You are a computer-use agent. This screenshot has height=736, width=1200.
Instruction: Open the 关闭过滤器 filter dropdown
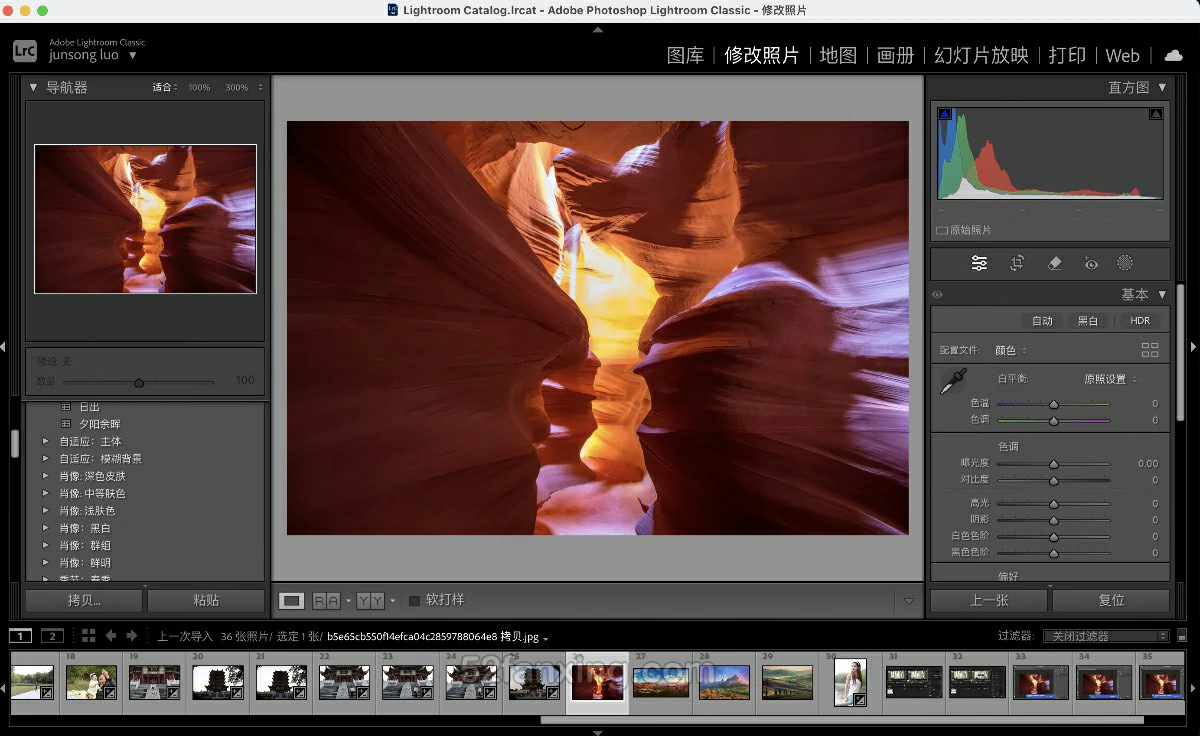(1106, 636)
